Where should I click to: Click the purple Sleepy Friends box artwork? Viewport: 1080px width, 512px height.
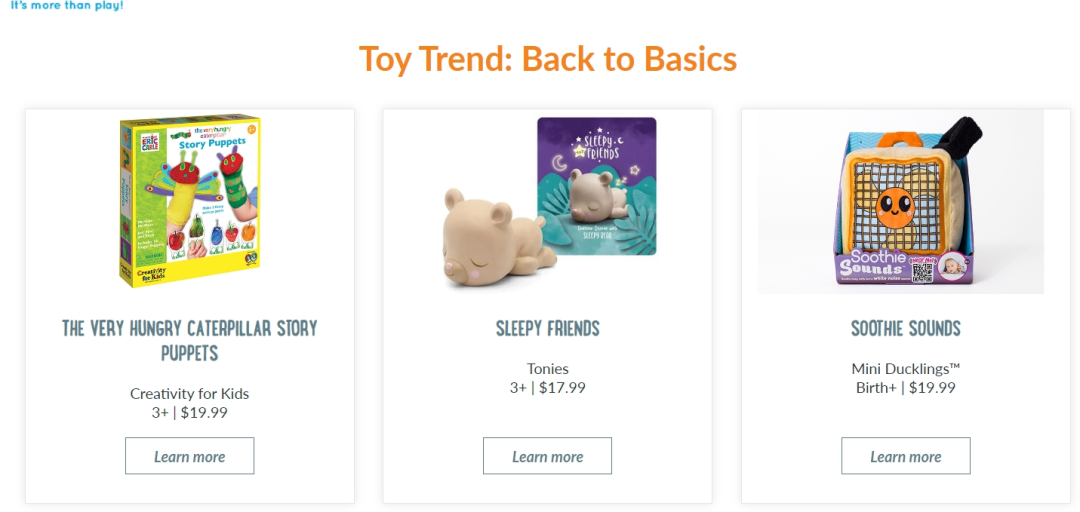tap(597, 185)
